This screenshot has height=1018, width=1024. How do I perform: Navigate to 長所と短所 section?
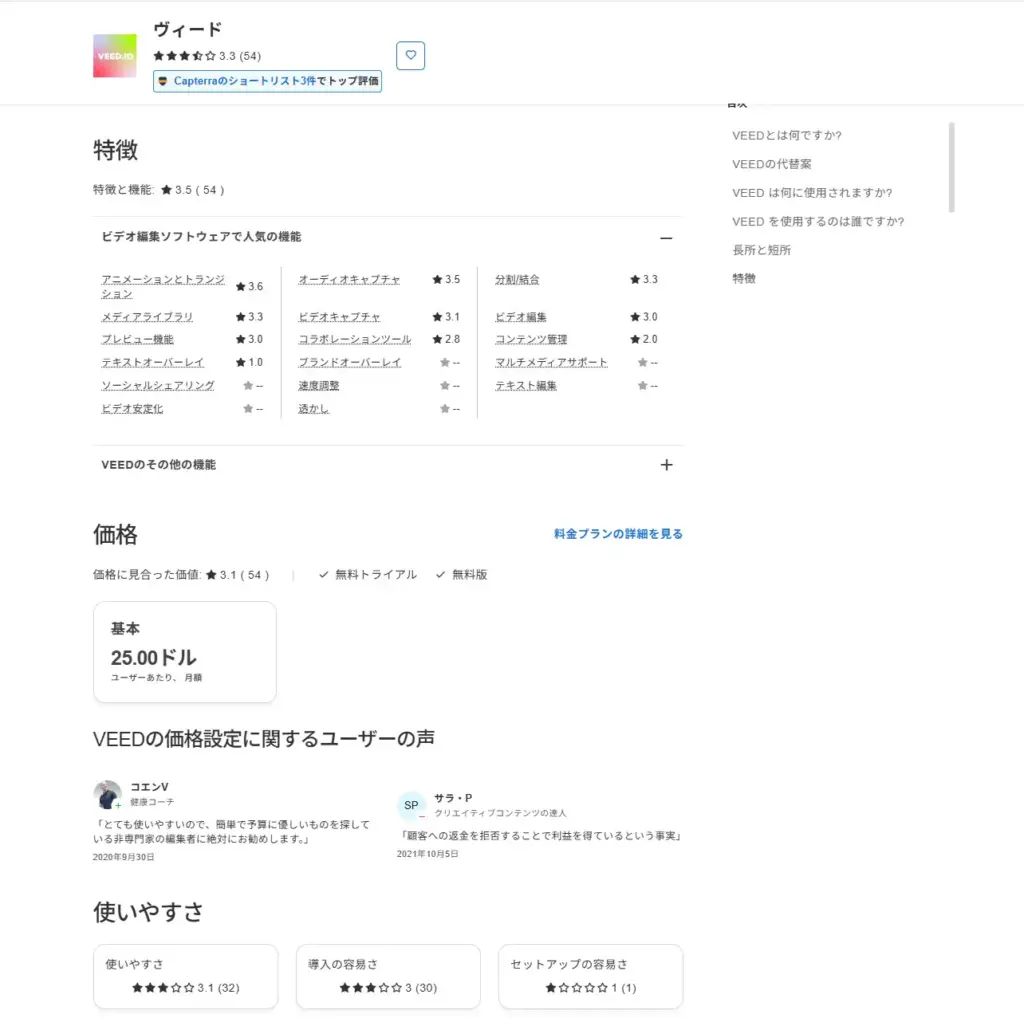tap(761, 250)
